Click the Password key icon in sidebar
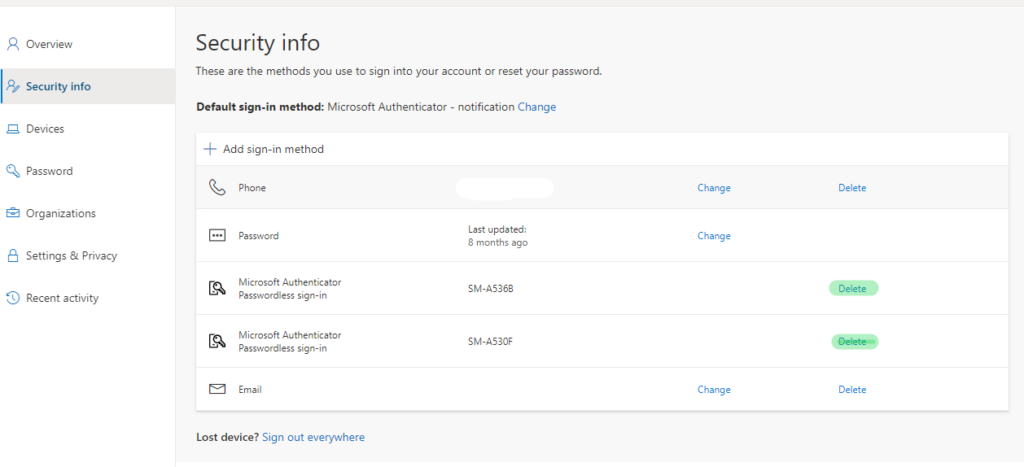This screenshot has width=1024, height=467. (13, 171)
